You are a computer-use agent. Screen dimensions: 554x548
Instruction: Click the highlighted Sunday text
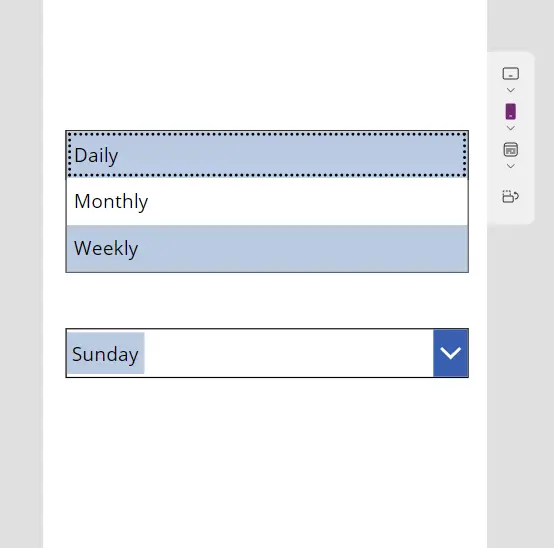(x=105, y=353)
